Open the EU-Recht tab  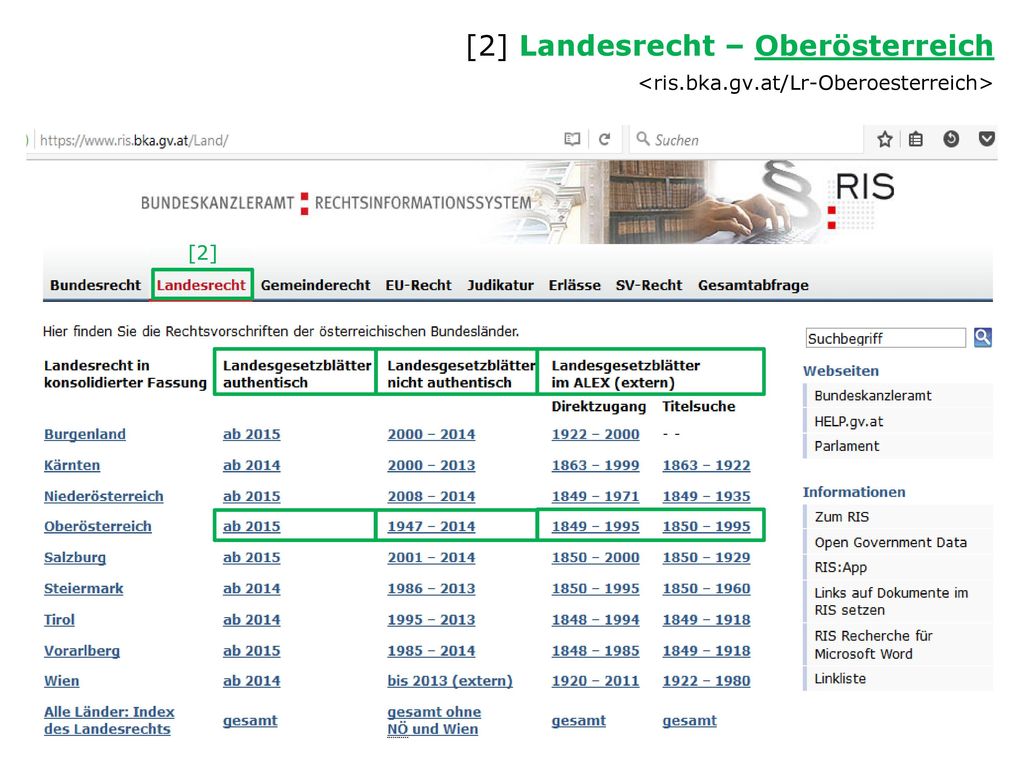(419, 285)
